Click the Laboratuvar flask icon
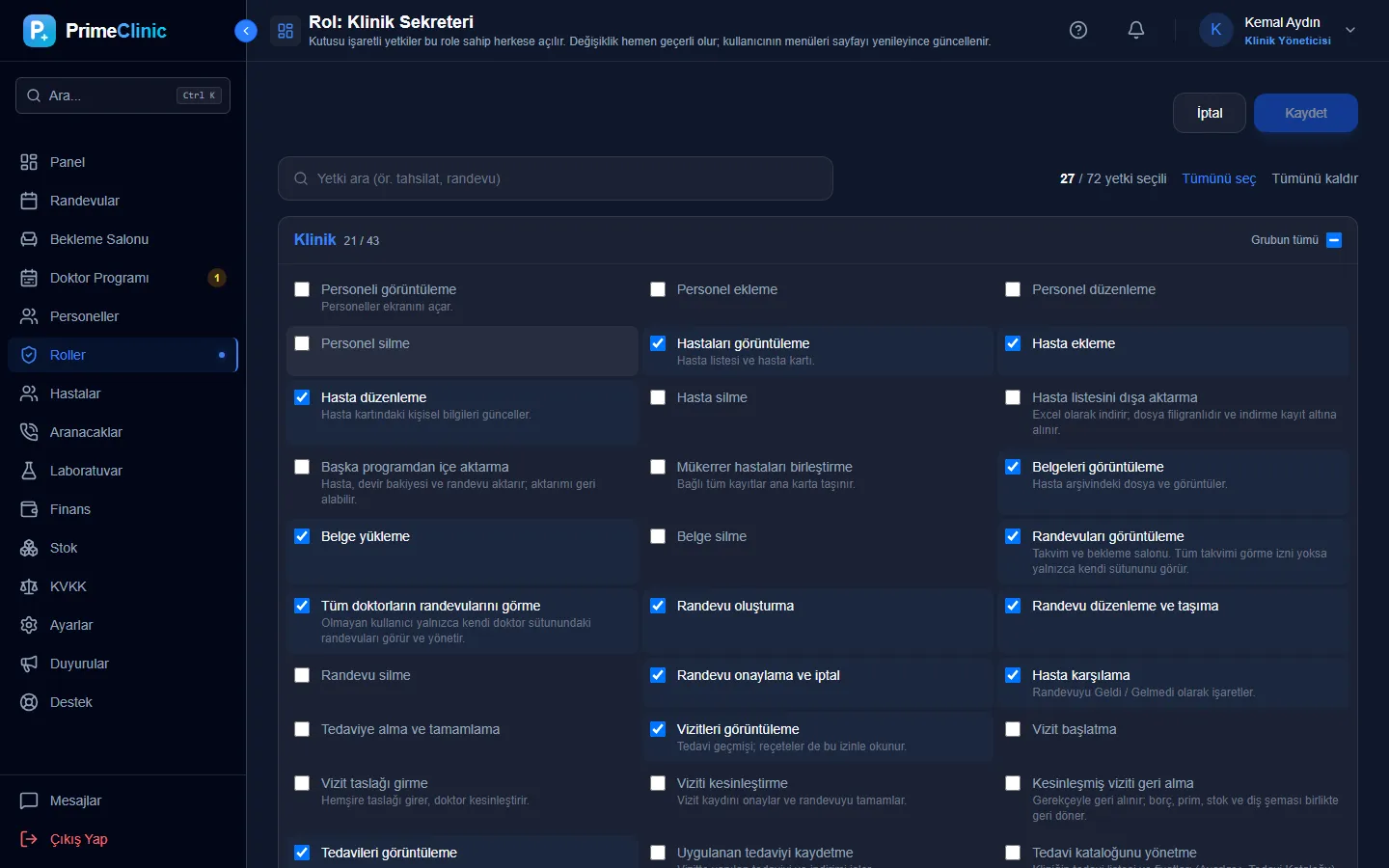This screenshot has width=1389, height=868. (x=29, y=471)
